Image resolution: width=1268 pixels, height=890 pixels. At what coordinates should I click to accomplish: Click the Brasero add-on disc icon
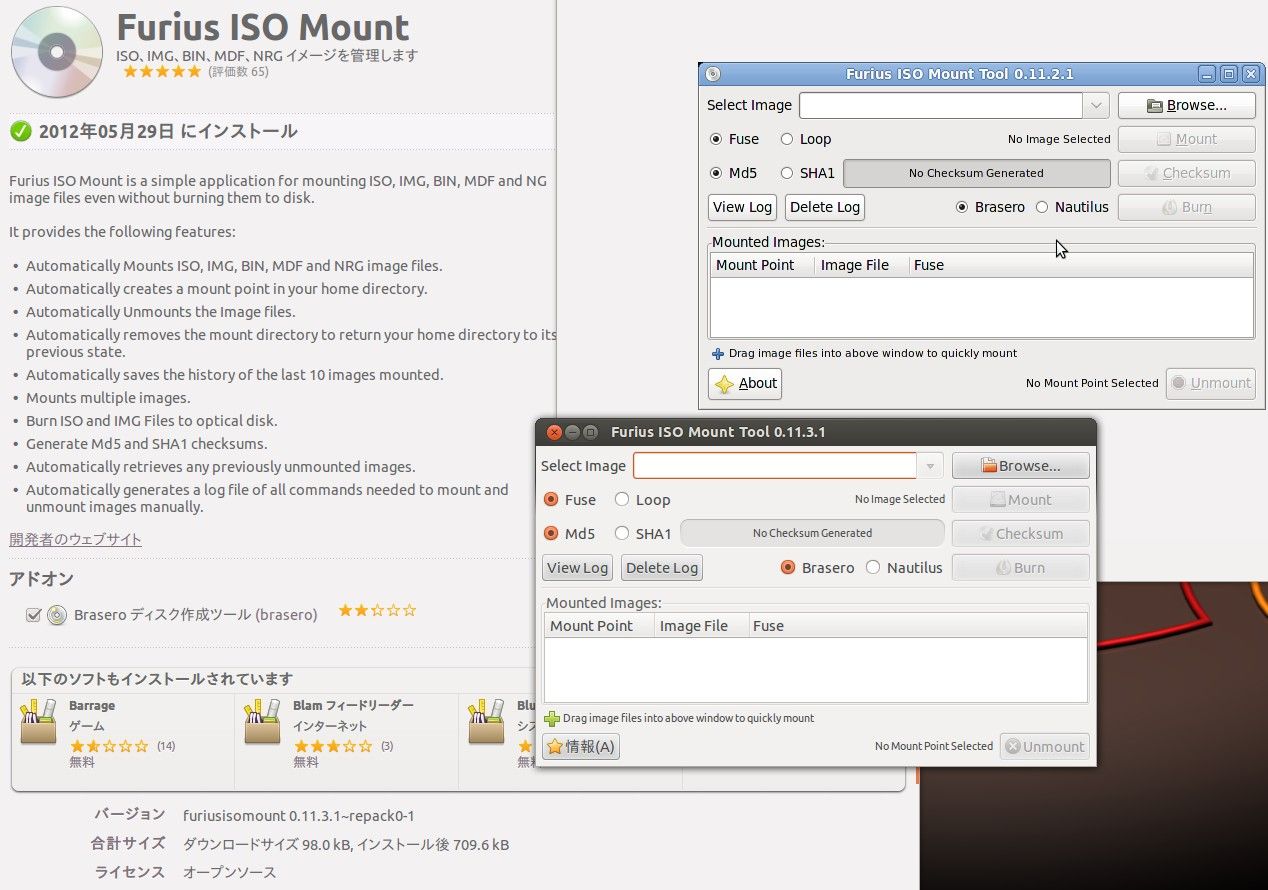click(x=57, y=615)
